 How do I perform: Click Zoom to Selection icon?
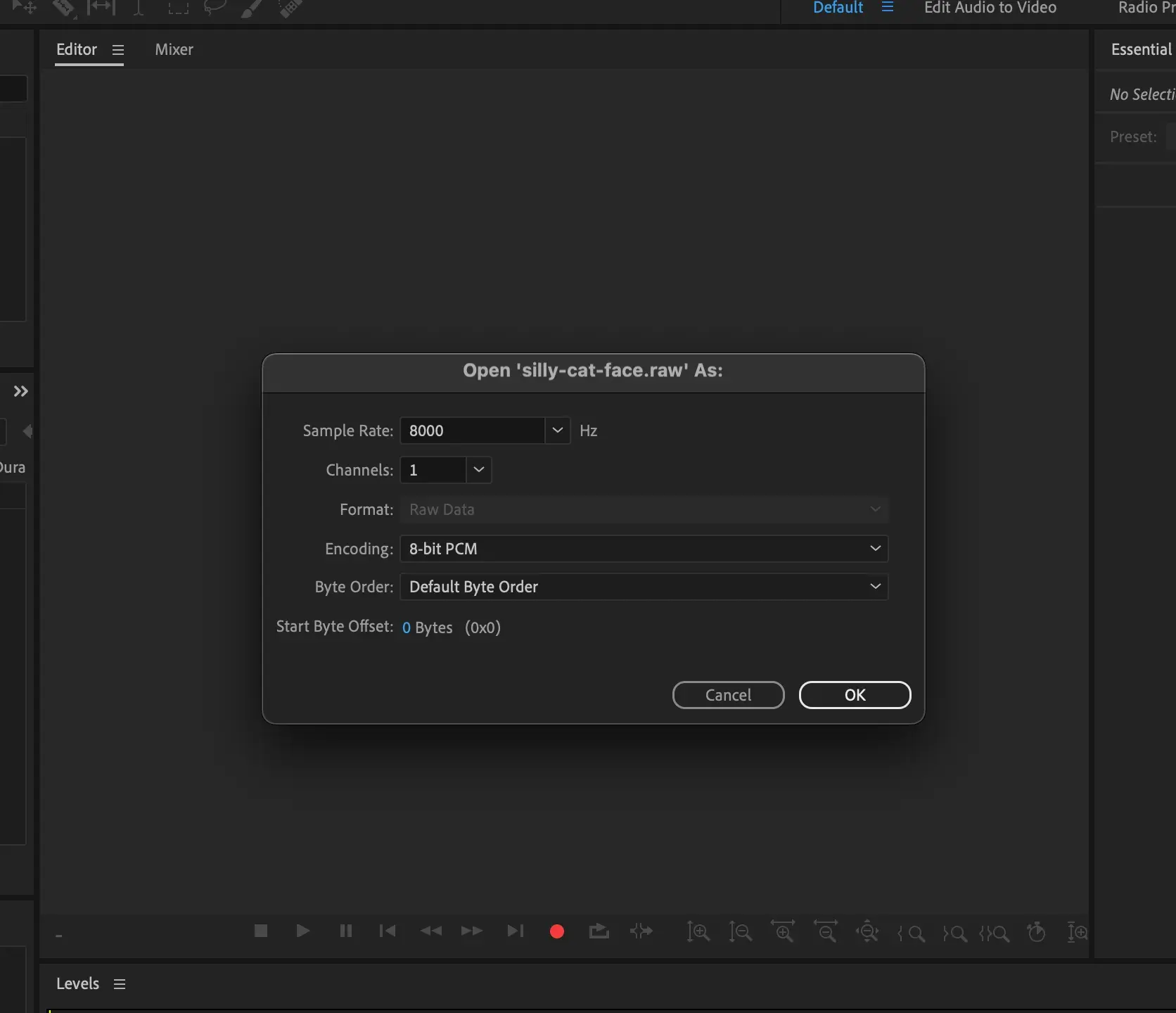click(994, 934)
